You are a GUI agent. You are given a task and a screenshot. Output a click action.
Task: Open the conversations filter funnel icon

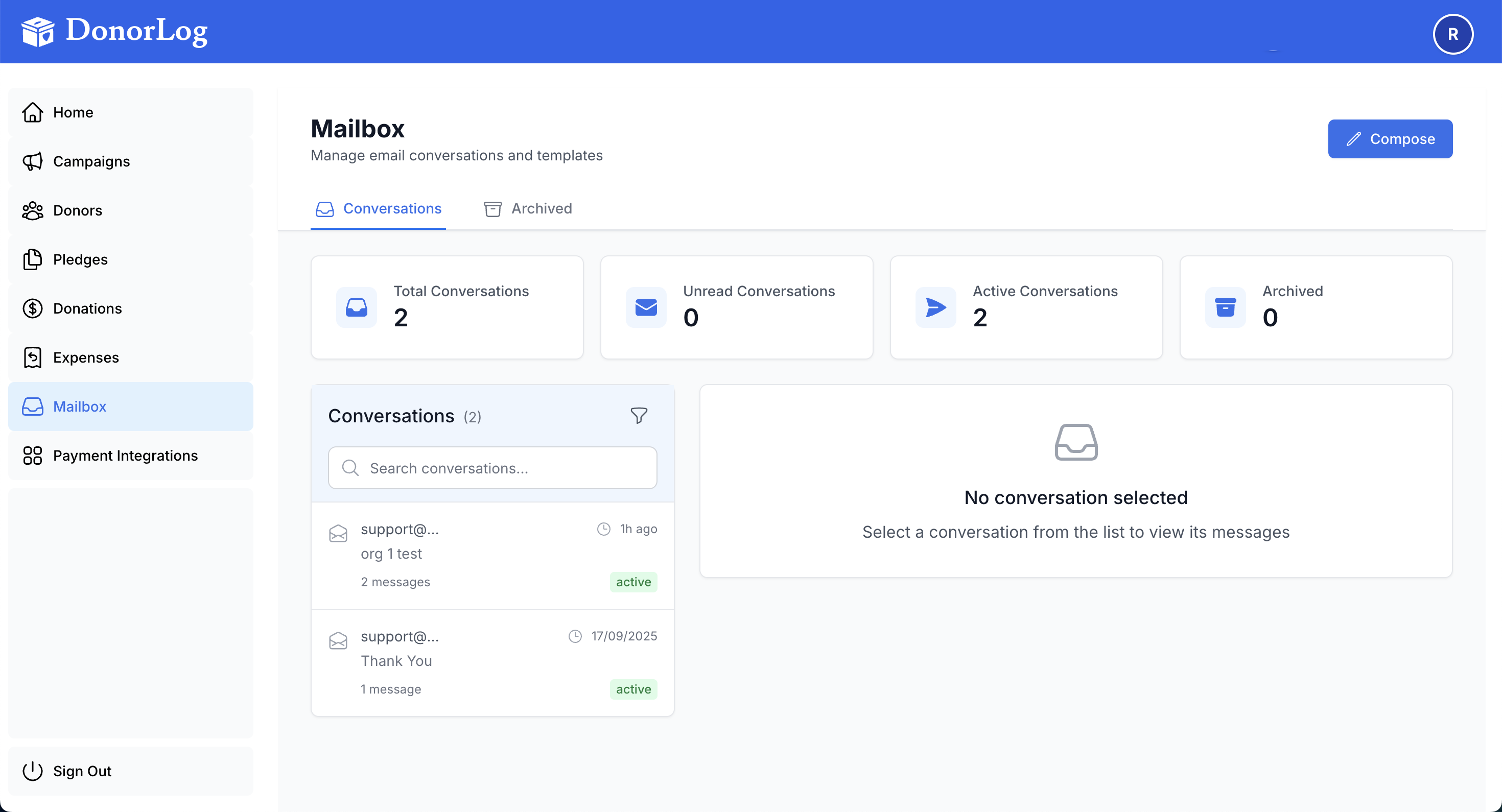[x=639, y=415]
